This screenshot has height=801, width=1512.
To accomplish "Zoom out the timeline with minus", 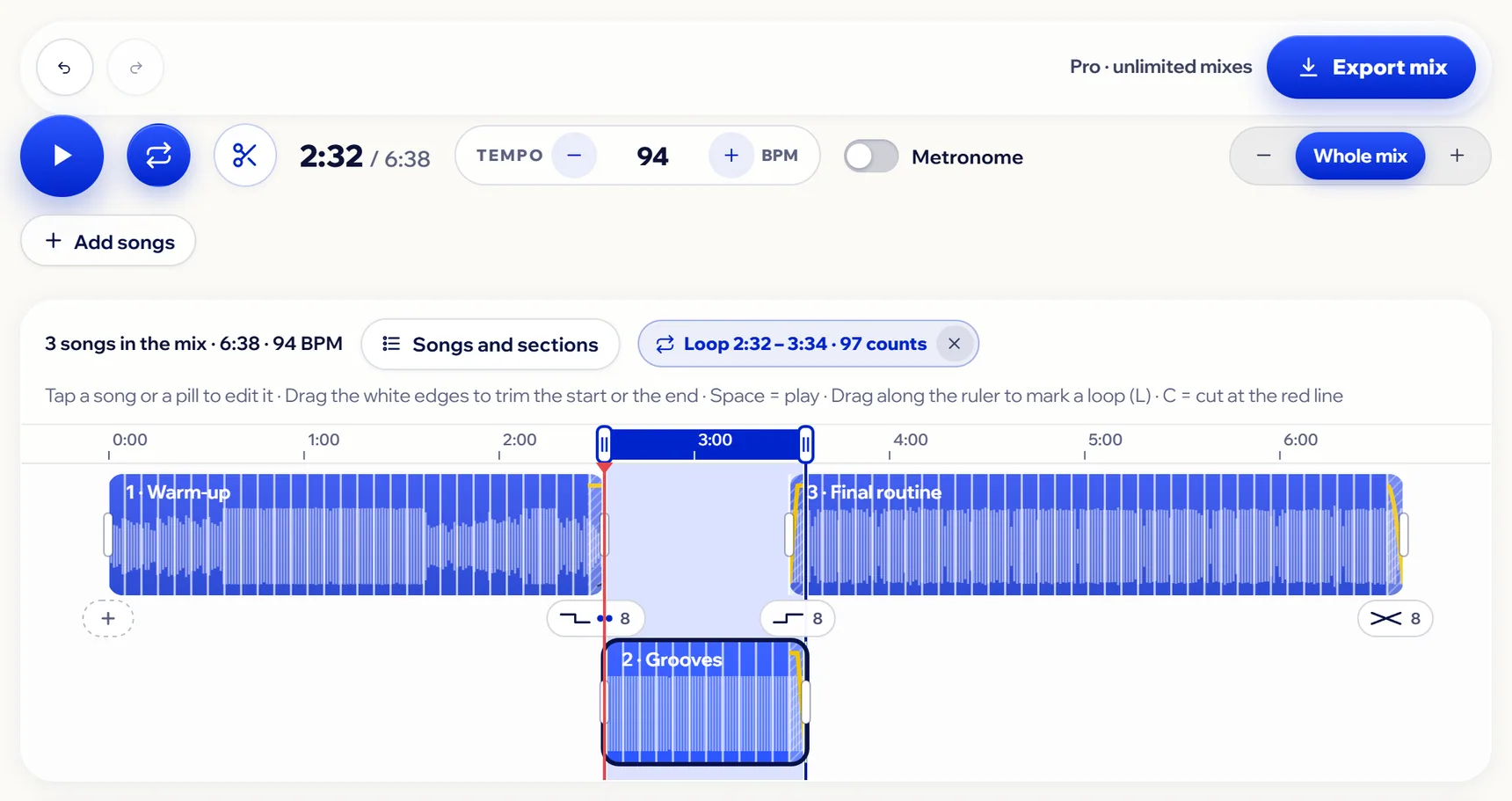I will [x=1263, y=156].
